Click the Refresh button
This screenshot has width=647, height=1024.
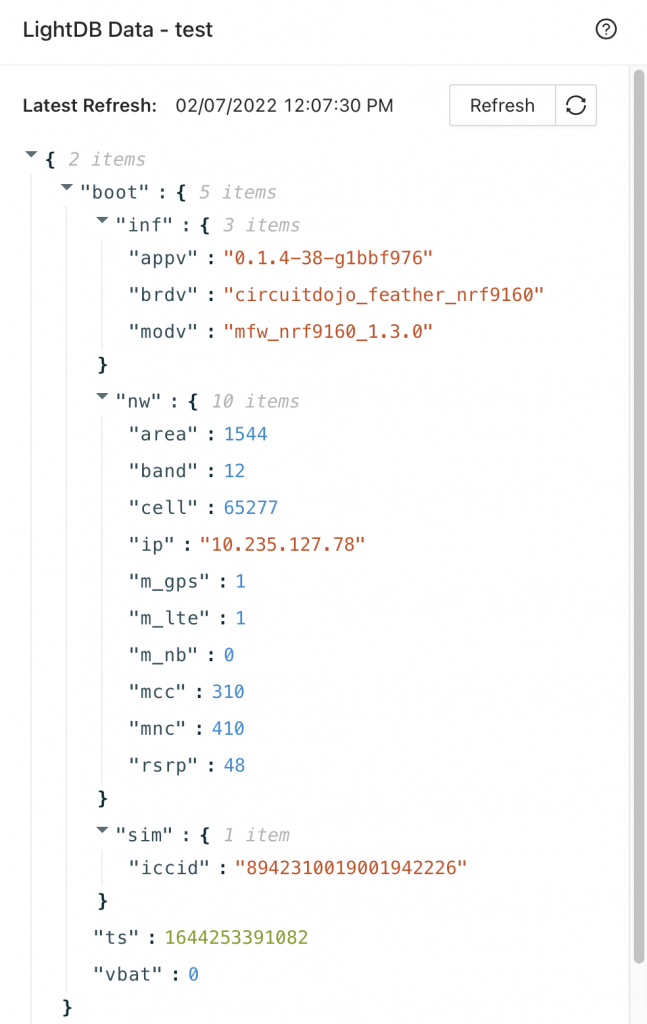pyautogui.click(x=502, y=105)
